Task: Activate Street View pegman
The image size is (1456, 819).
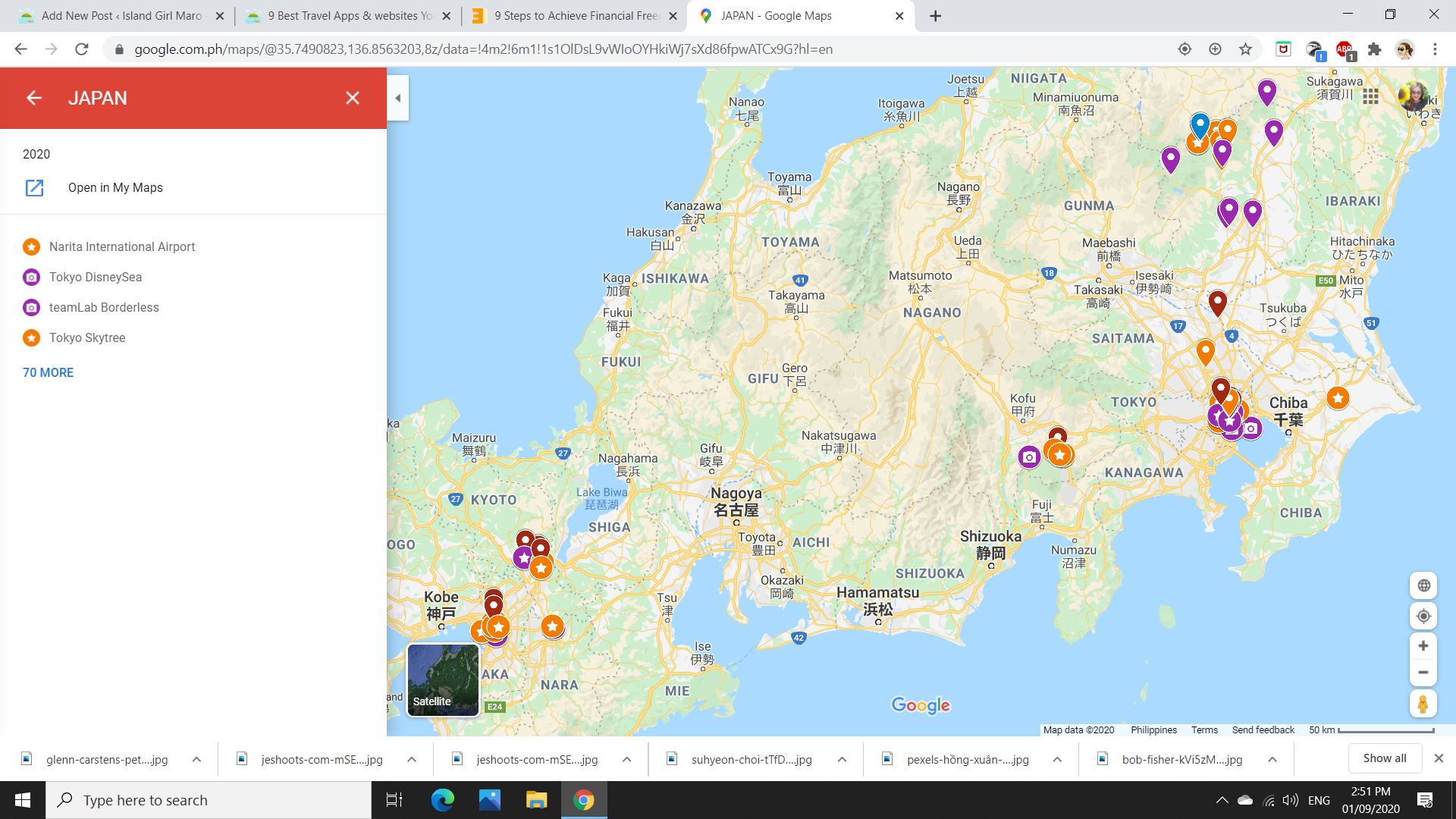Action: coord(1423,704)
